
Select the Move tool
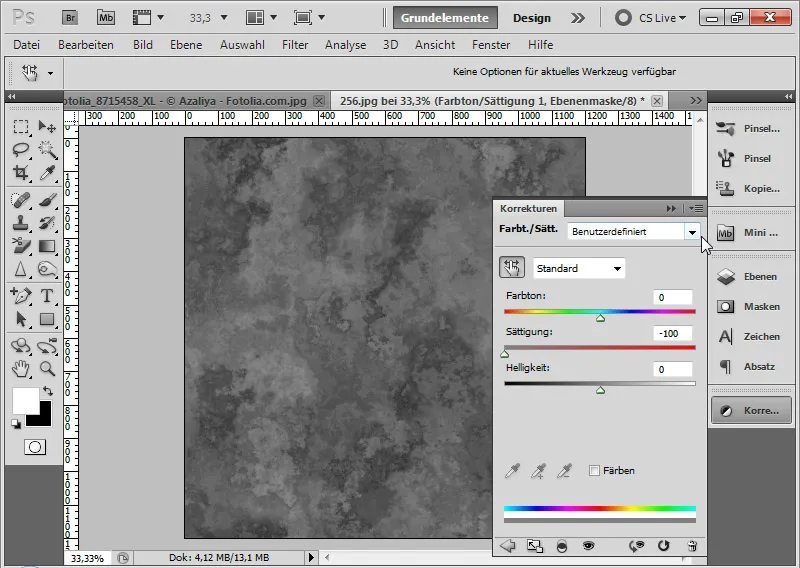tap(47, 126)
